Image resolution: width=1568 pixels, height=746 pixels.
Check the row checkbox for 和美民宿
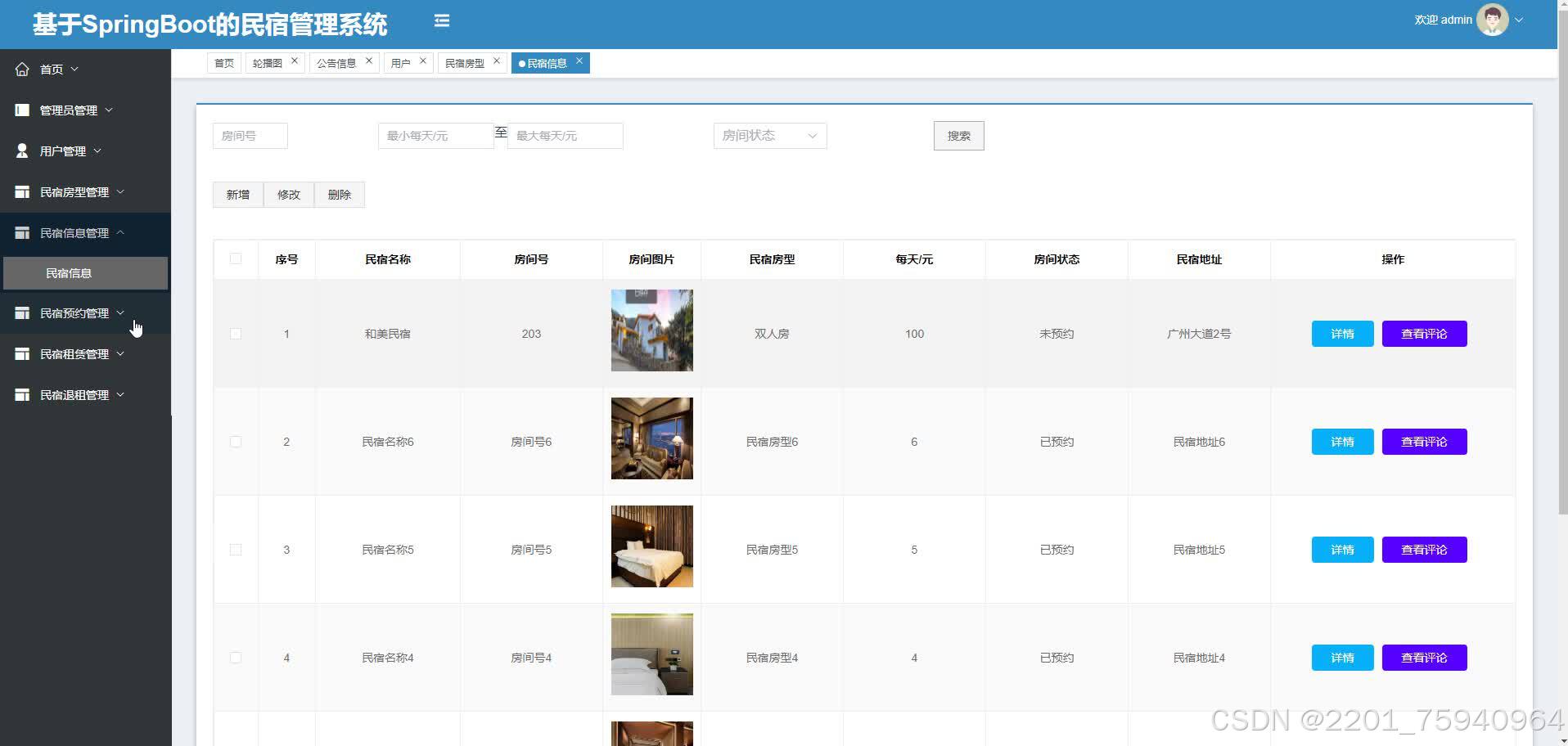[236, 334]
